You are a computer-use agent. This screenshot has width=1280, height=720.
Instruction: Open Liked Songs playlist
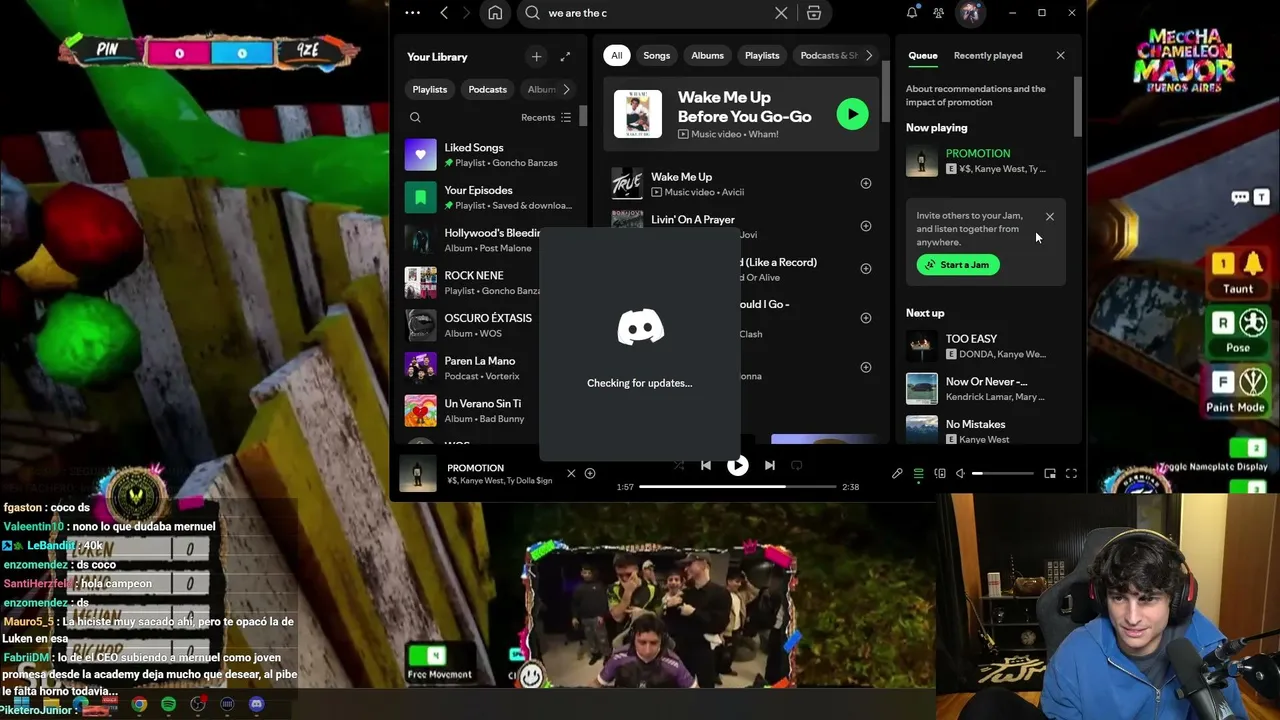coord(491,155)
